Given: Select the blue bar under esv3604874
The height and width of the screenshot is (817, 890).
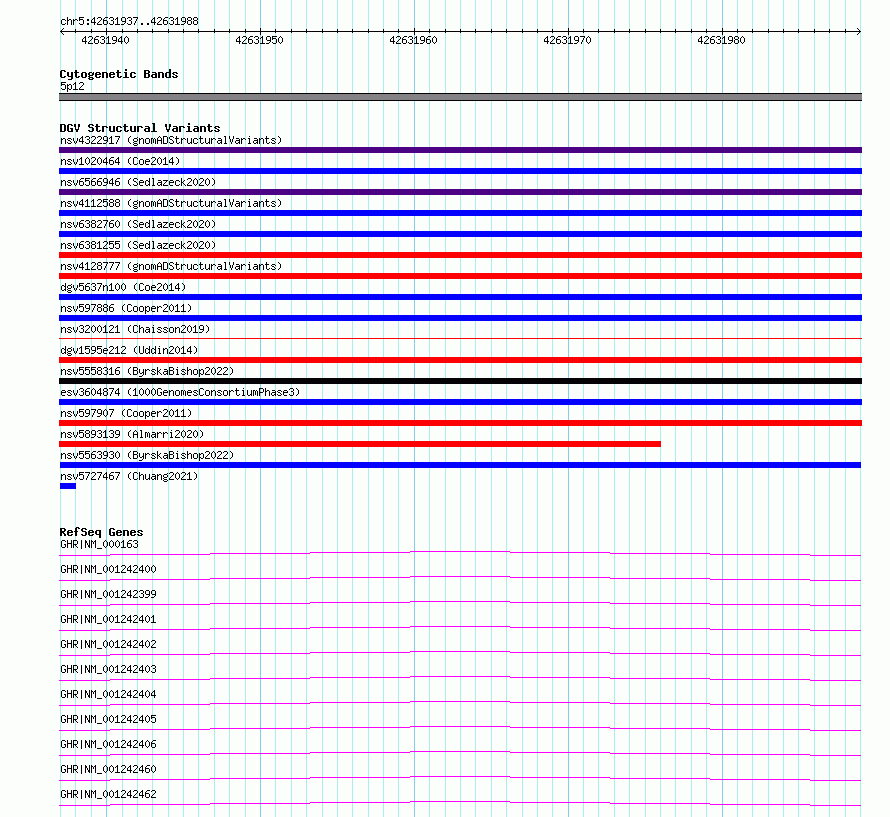Looking at the screenshot, I should 460,402.
